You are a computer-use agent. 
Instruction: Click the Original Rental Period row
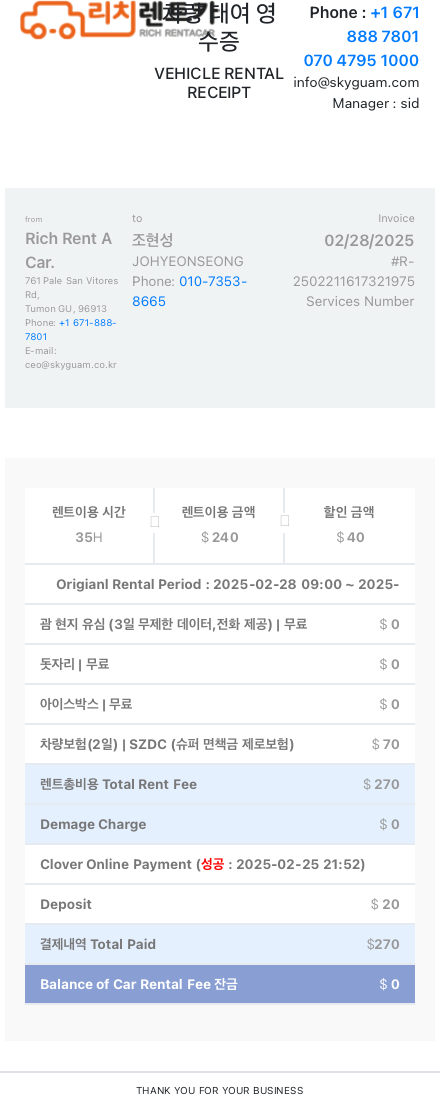[x=220, y=584]
